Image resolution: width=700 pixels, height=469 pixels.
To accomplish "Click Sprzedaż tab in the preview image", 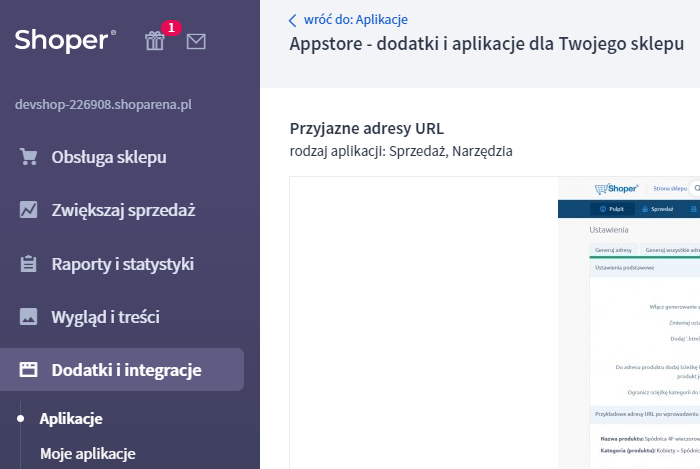I will [658, 209].
